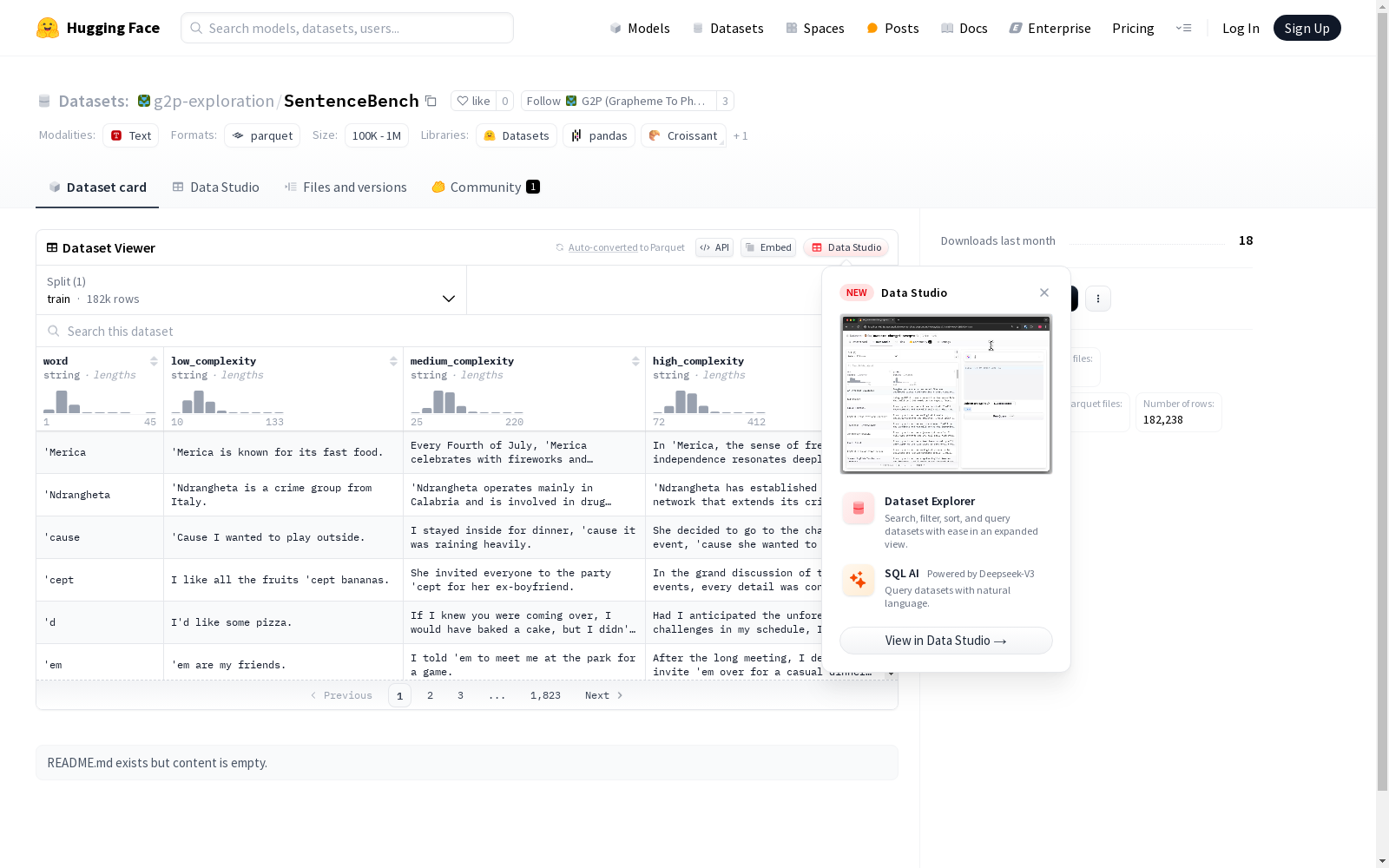
Task: Open the Data Studio preview thumbnail
Action: [x=946, y=394]
